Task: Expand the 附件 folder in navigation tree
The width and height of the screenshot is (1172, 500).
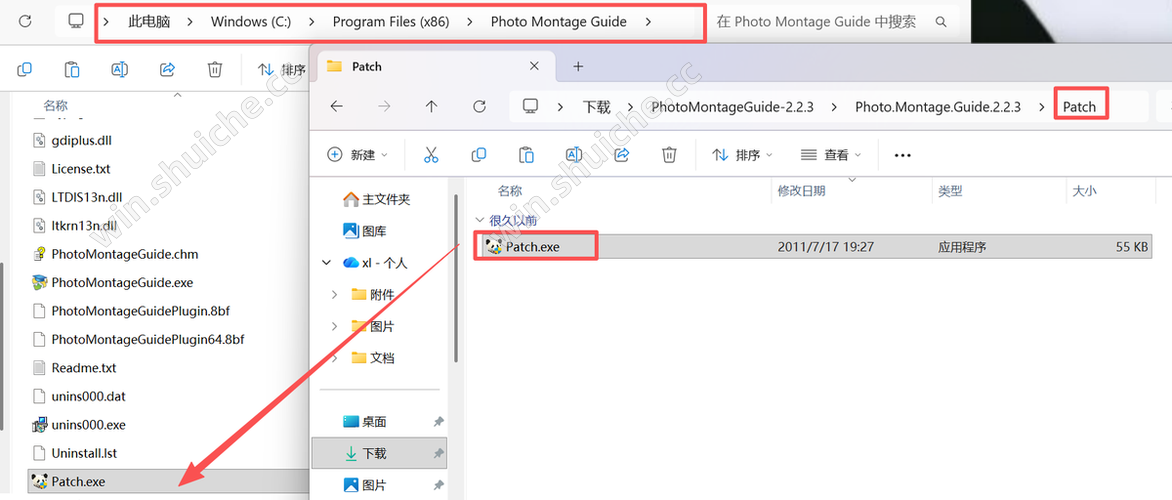Action: click(x=334, y=295)
